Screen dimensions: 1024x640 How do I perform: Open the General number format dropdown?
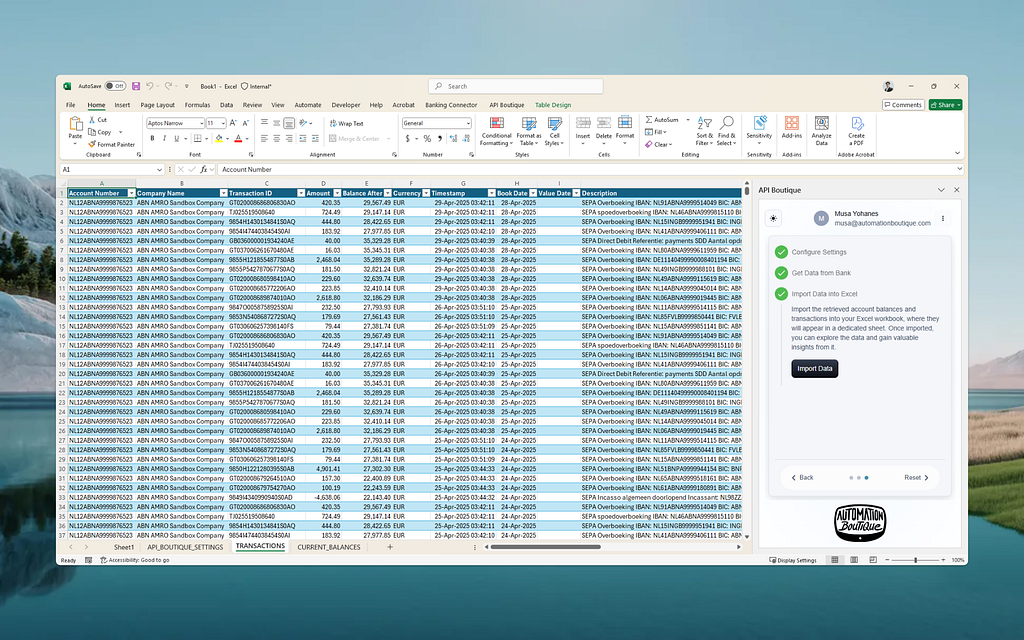pos(468,123)
